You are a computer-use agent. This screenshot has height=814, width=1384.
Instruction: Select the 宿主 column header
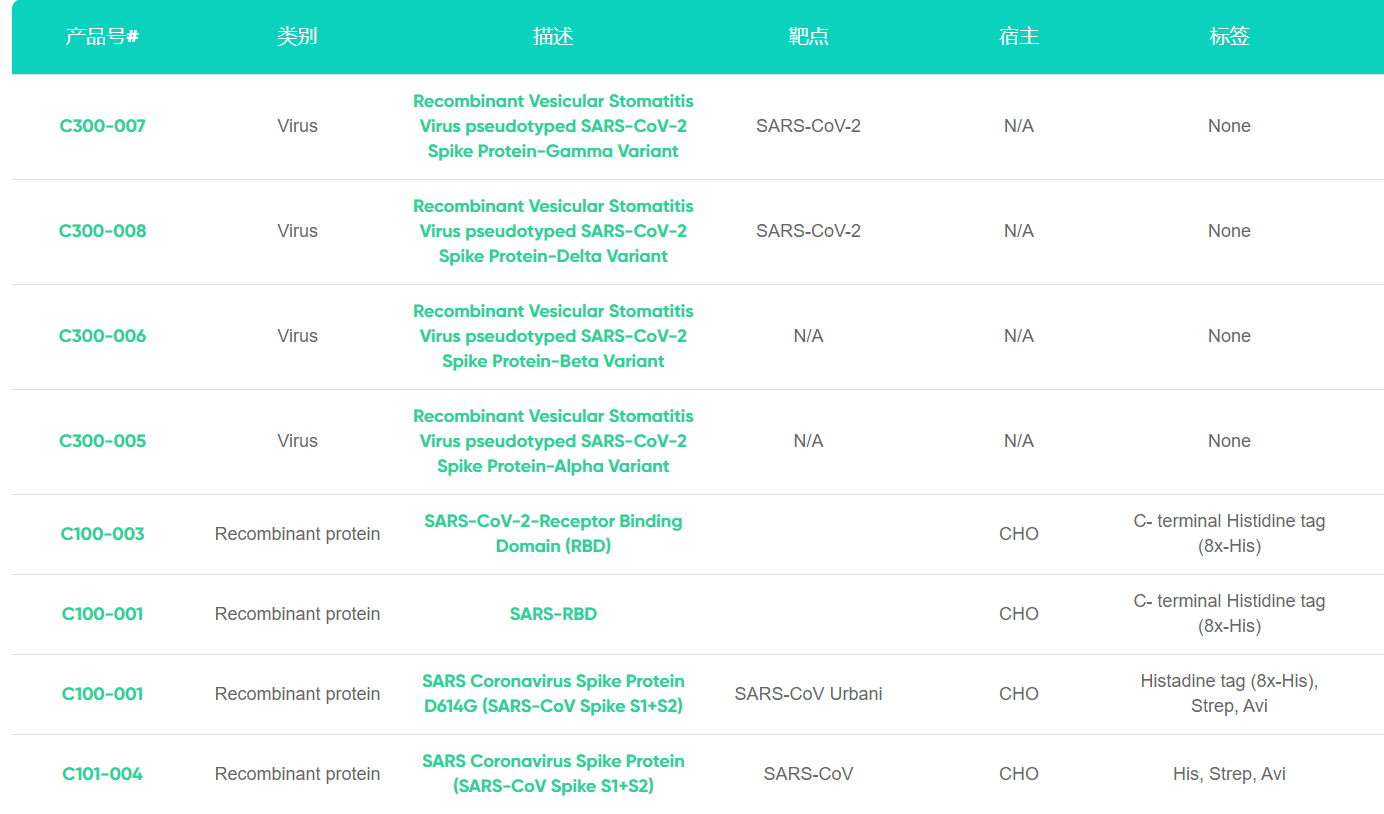(x=1018, y=37)
